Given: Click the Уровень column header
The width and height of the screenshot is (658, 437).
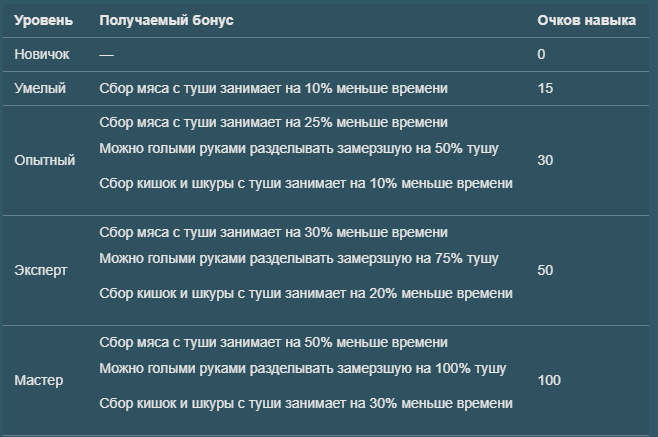Looking at the screenshot, I should click(44, 20).
